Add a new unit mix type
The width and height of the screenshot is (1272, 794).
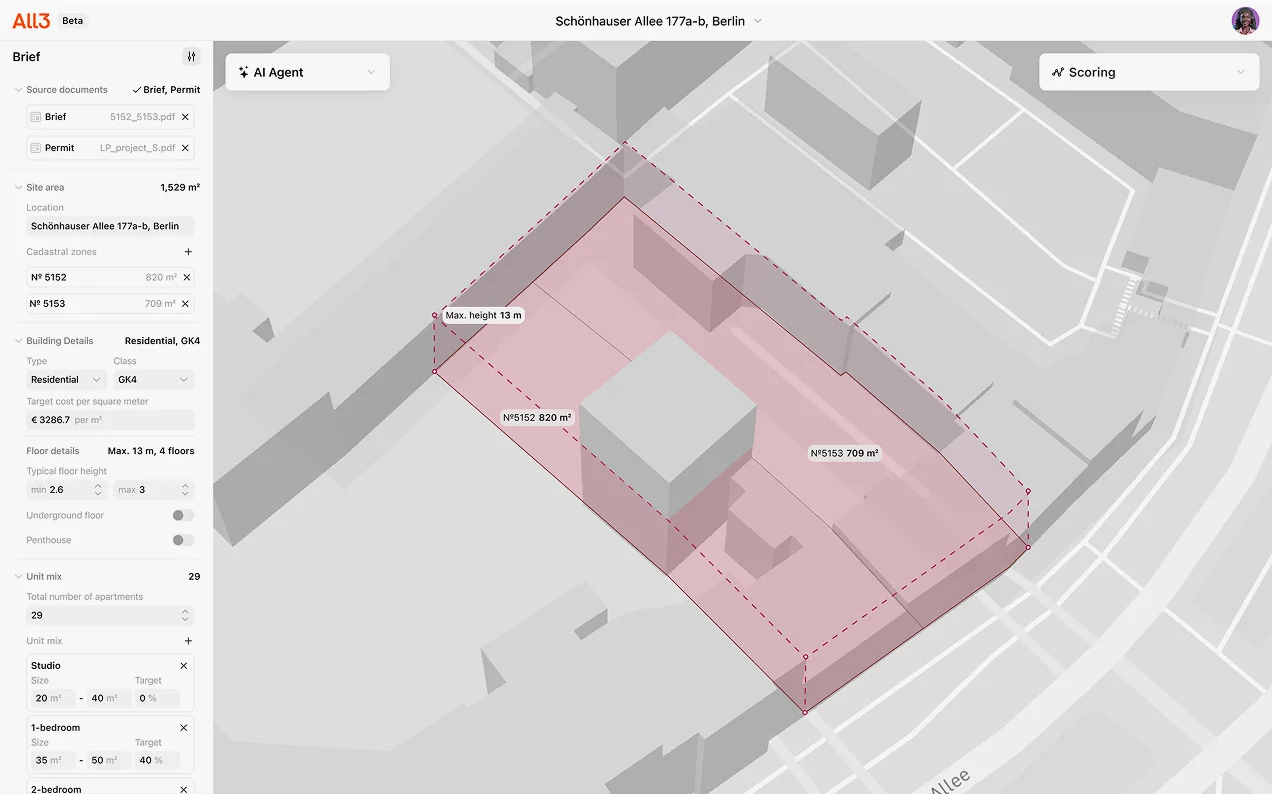pos(188,641)
